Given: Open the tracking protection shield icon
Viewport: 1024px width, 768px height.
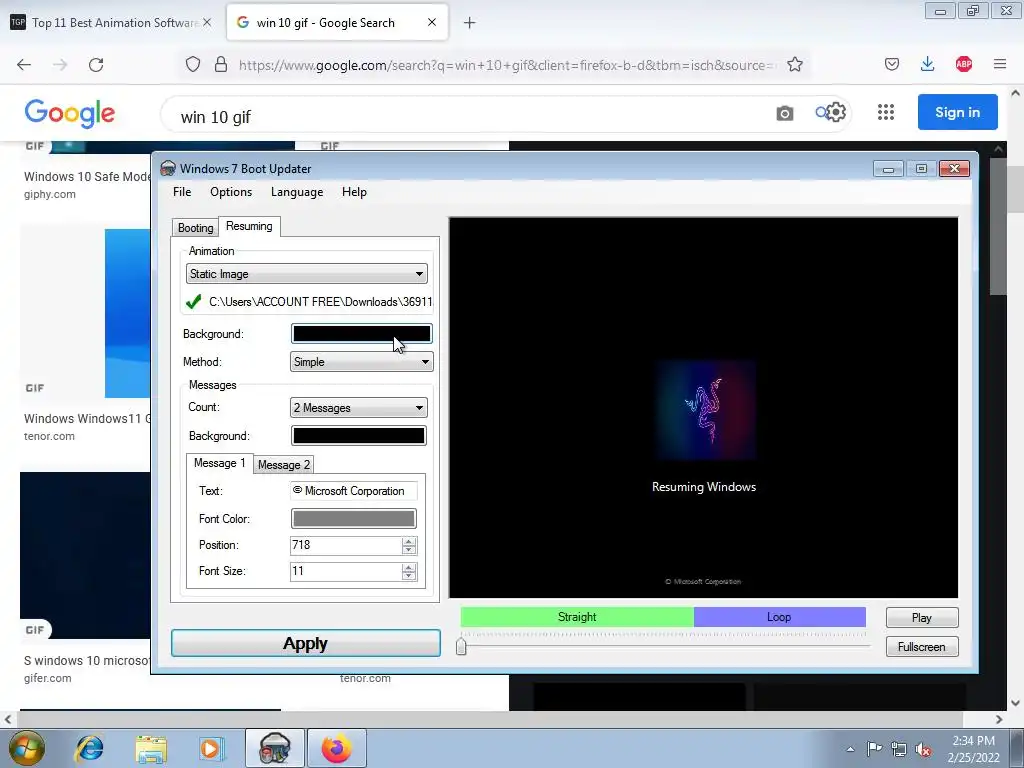Looking at the screenshot, I should tap(193, 64).
